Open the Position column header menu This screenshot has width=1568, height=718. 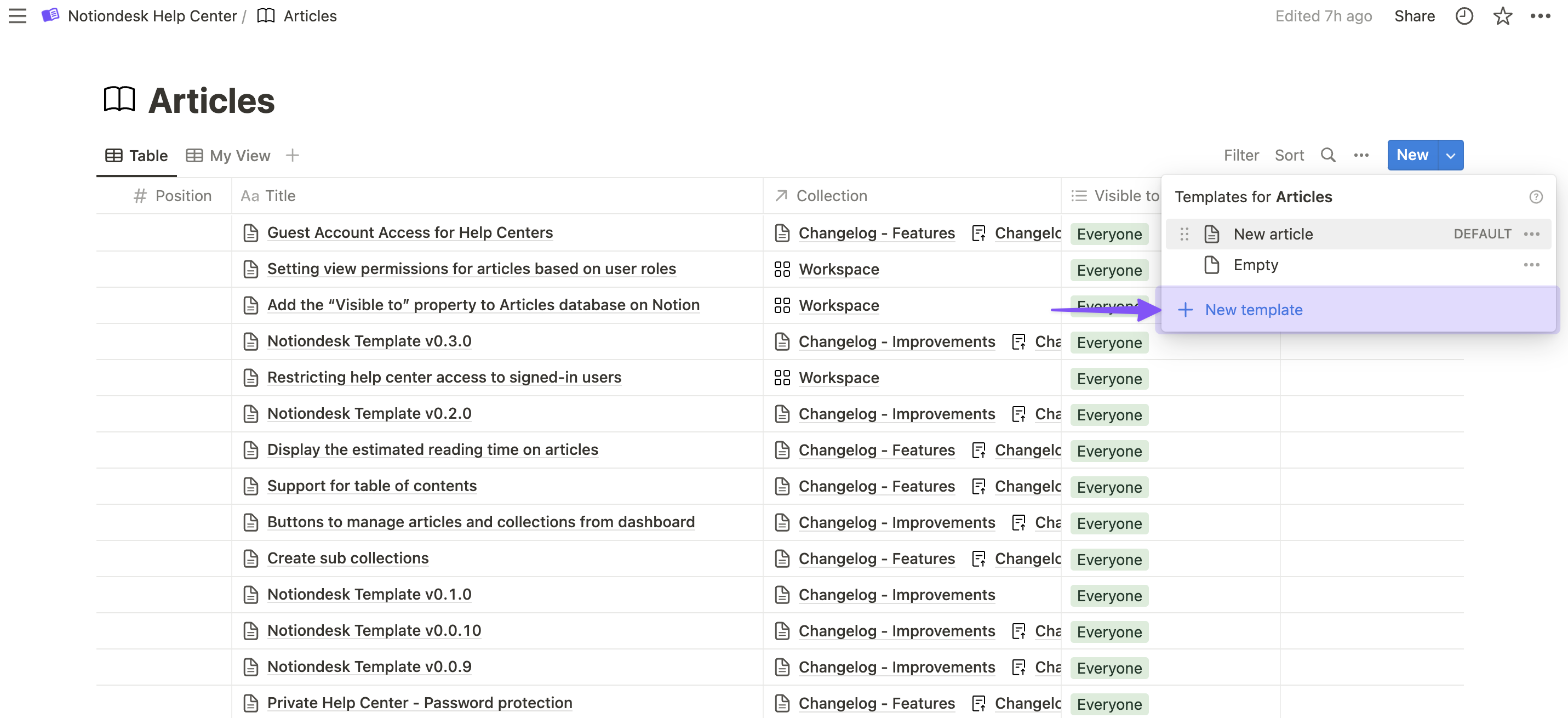[x=164, y=196]
